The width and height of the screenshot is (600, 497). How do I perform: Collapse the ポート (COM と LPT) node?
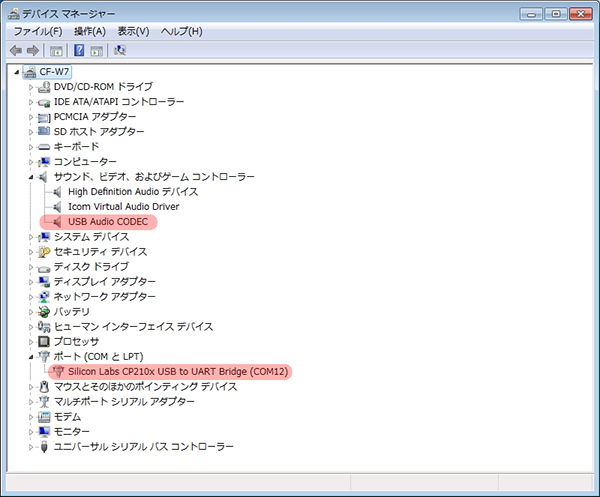31,357
